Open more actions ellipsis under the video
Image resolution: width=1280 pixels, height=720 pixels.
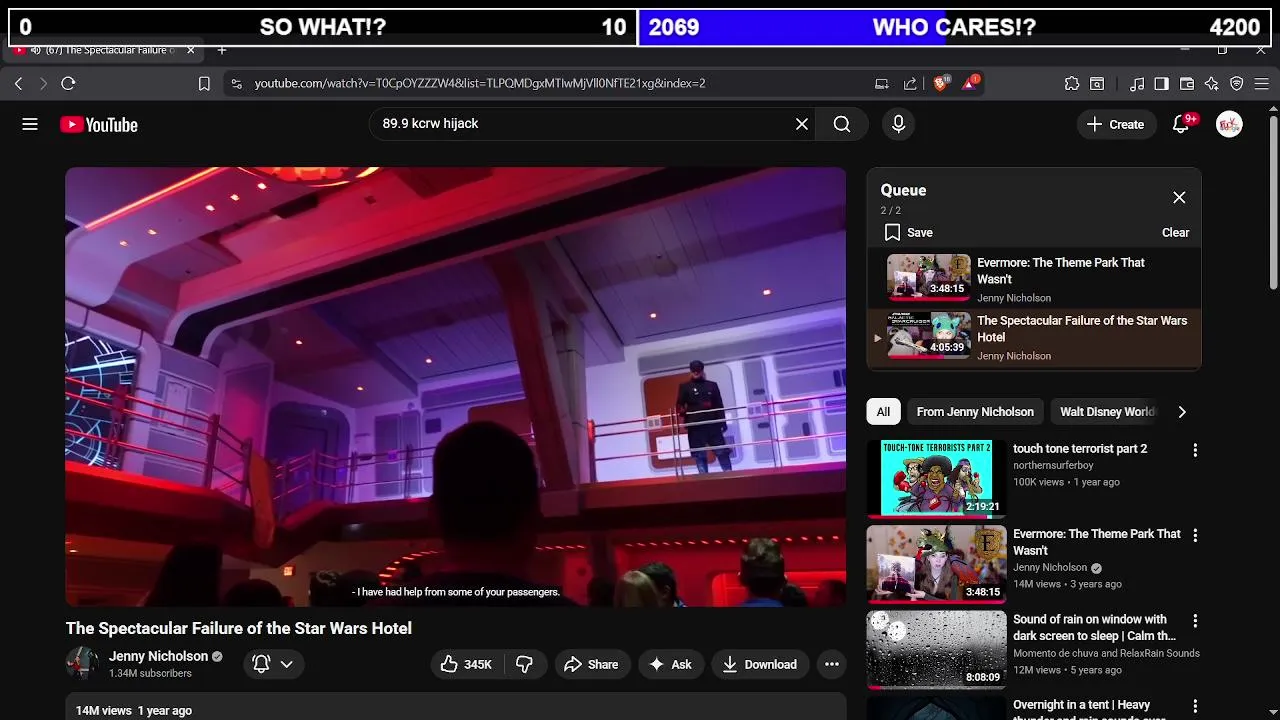(831, 664)
